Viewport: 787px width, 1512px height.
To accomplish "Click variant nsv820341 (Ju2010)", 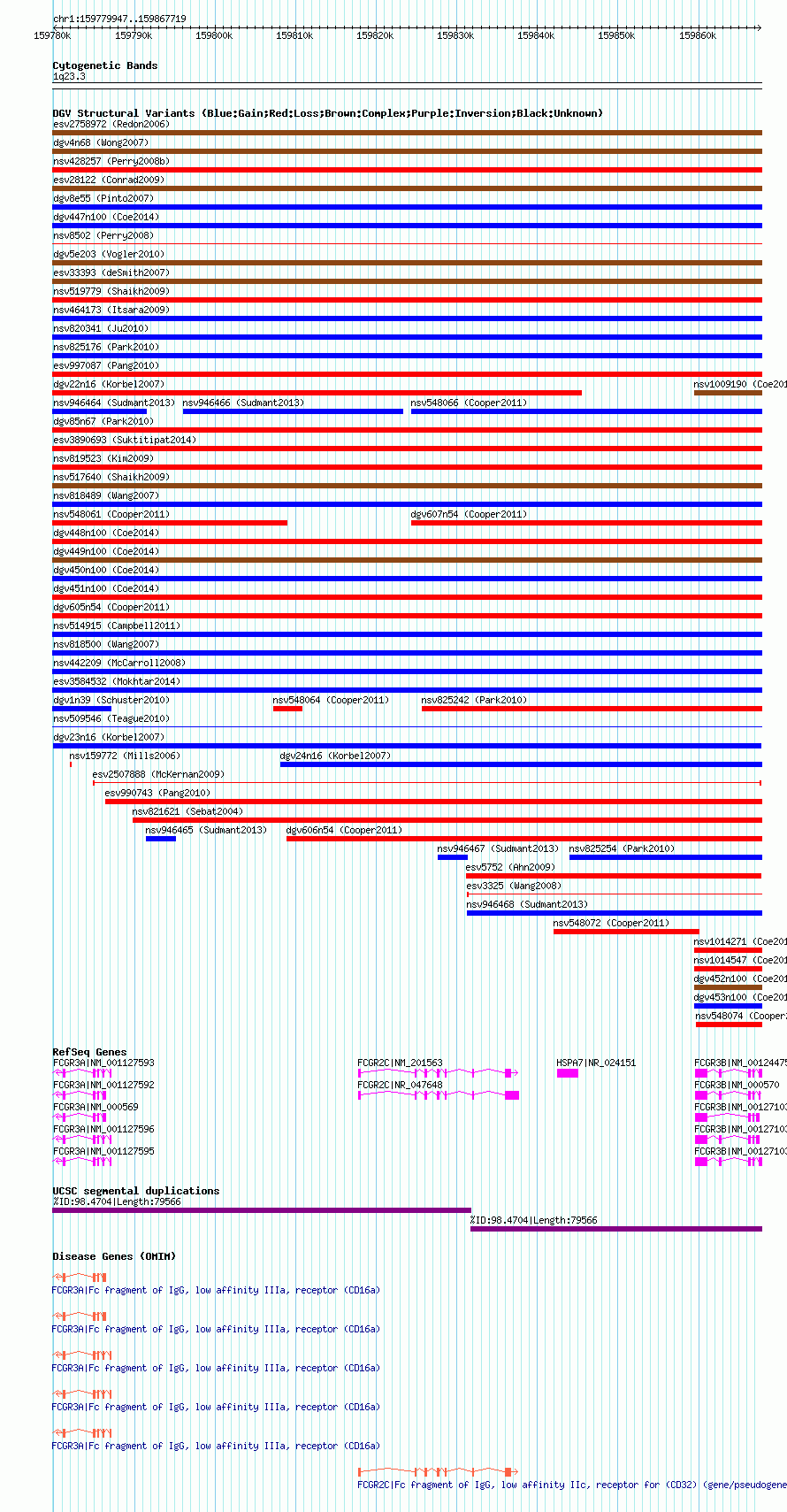I will tap(101, 328).
